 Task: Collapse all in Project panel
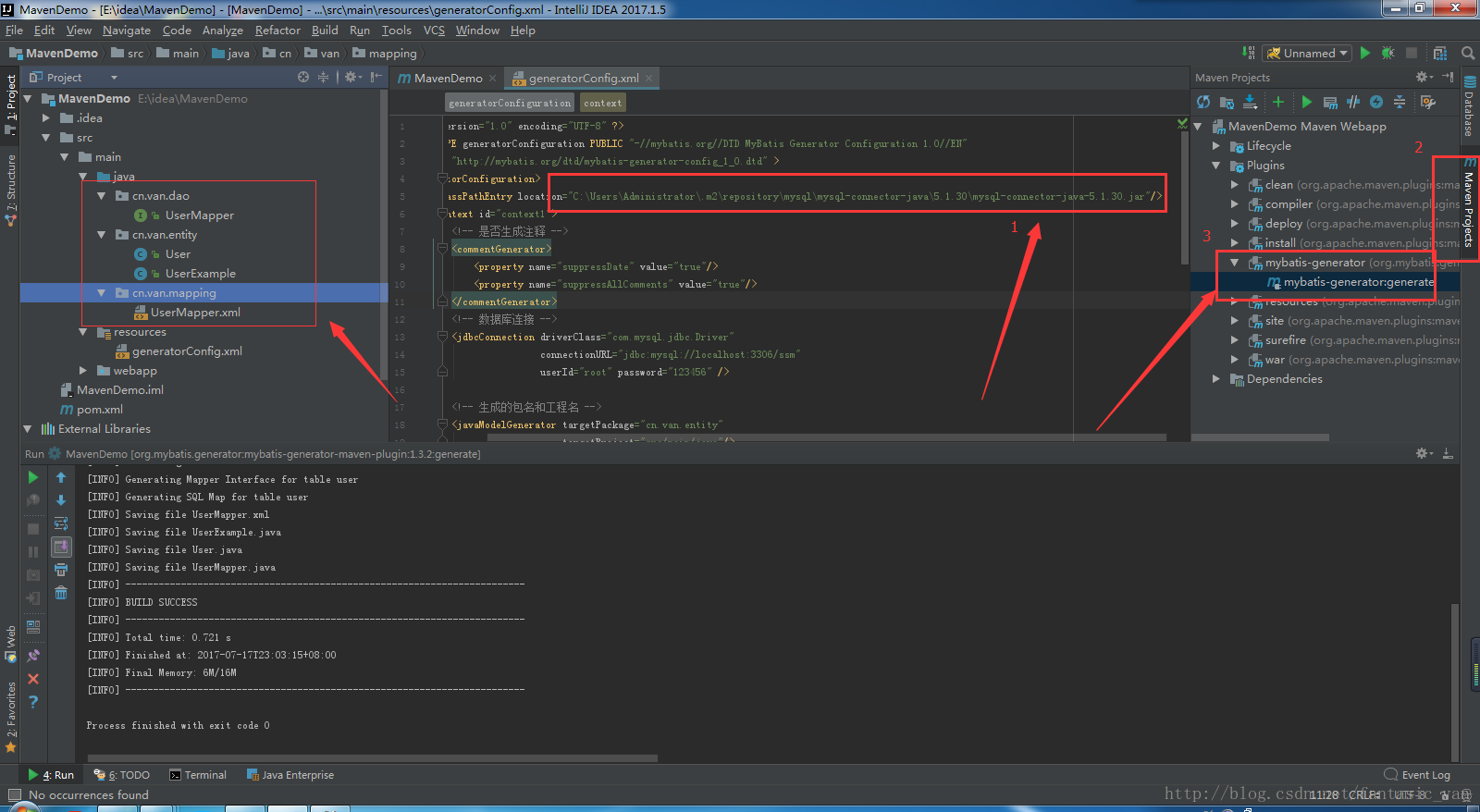coord(323,77)
